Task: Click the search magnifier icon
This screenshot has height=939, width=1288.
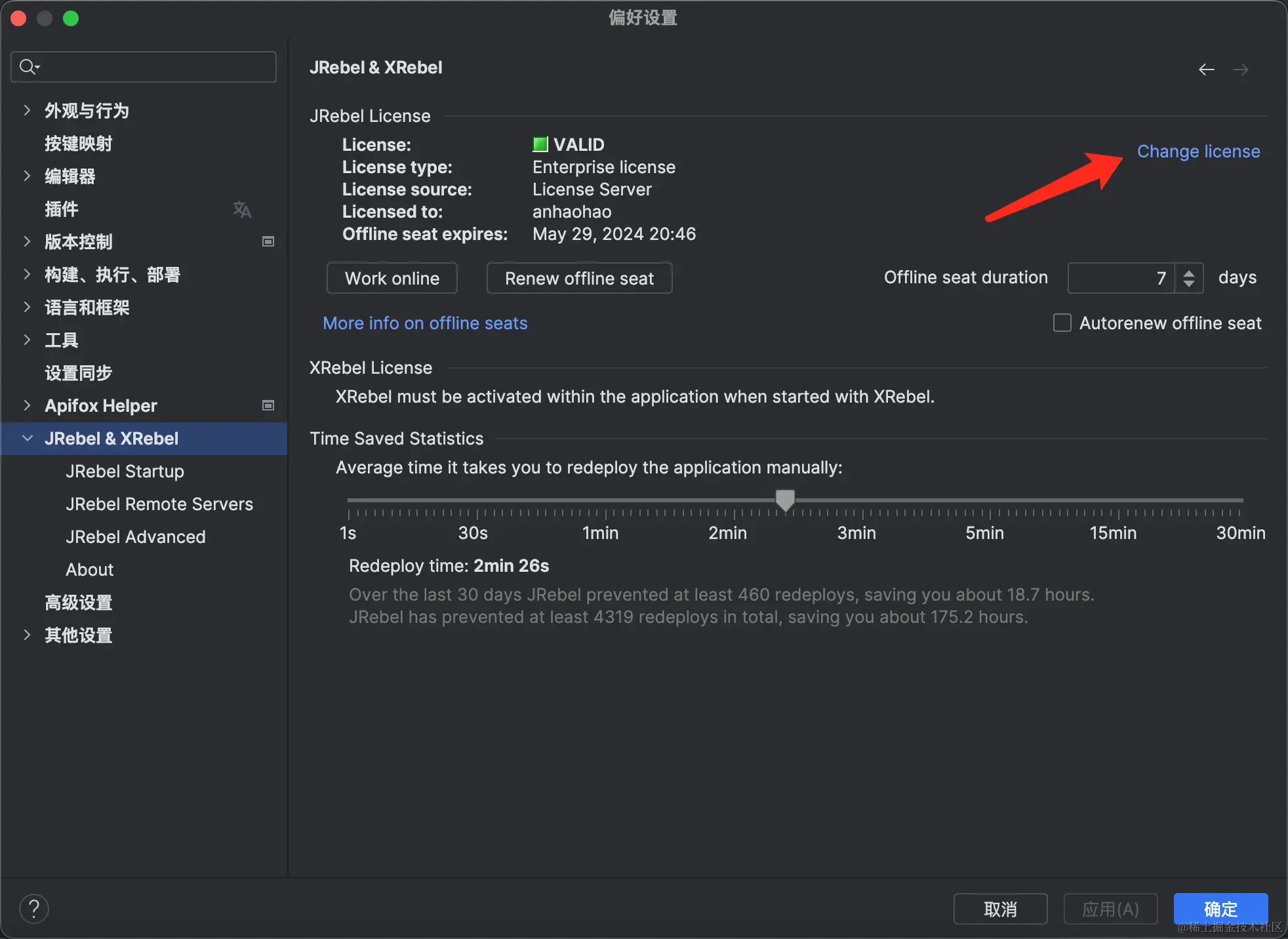Action: pos(28,67)
